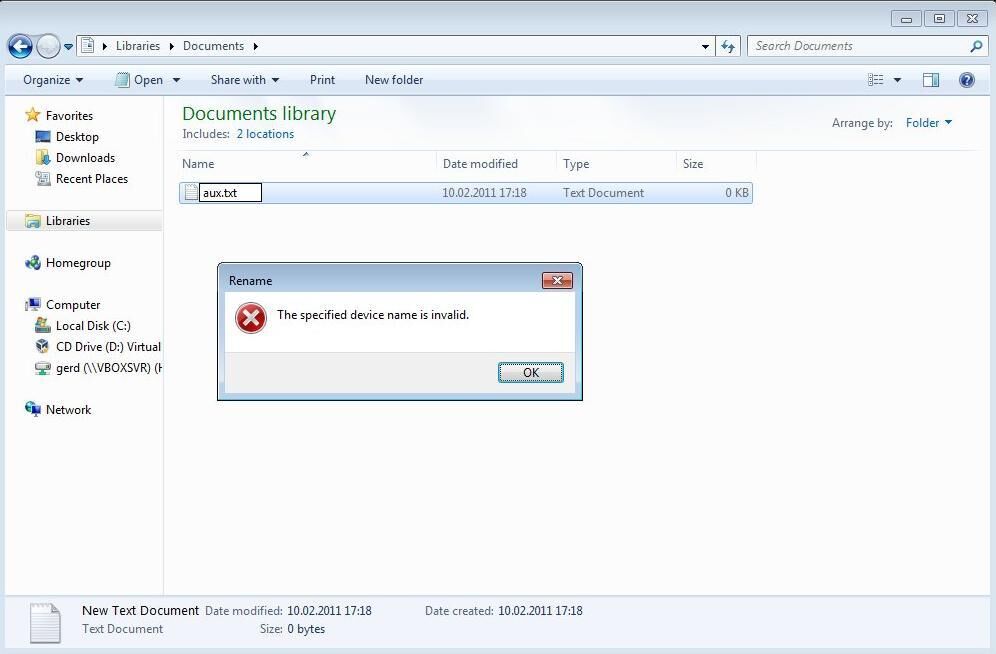Image resolution: width=996 pixels, height=654 pixels.
Task: Expand the Arrange by Folder dropdown
Action: [929, 123]
